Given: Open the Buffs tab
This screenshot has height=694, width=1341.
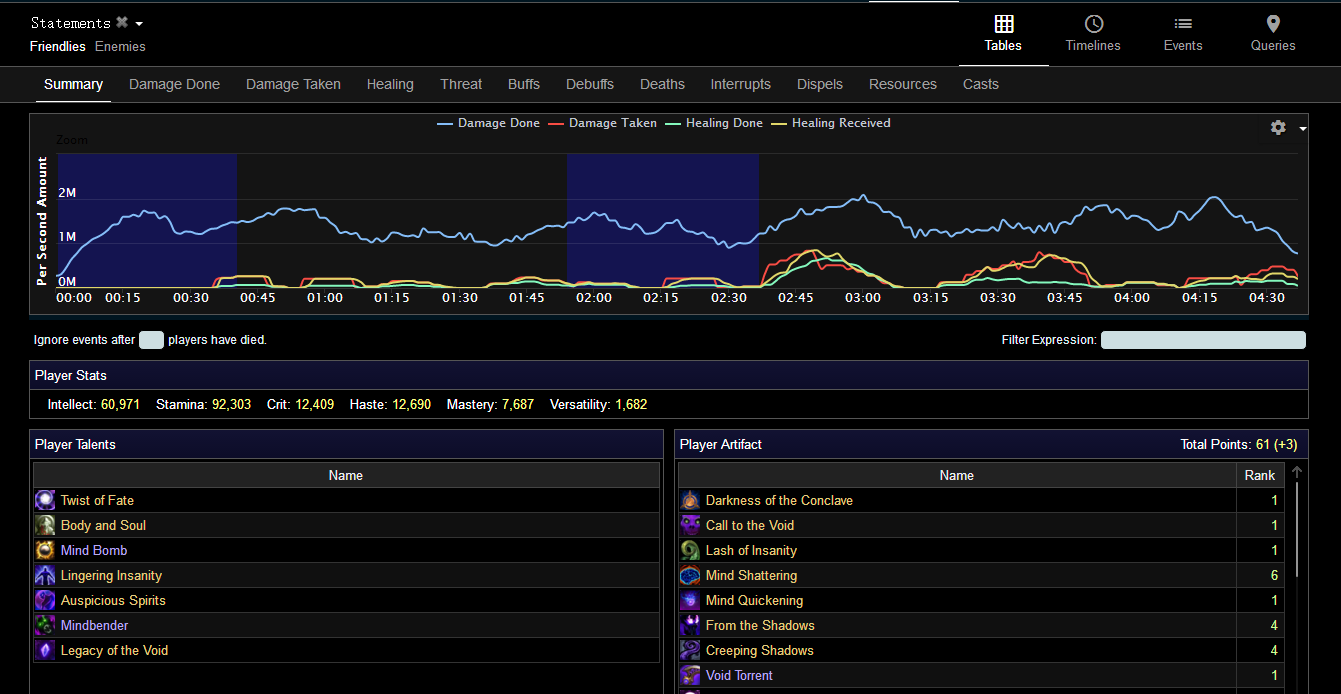Looking at the screenshot, I should tap(524, 84).
